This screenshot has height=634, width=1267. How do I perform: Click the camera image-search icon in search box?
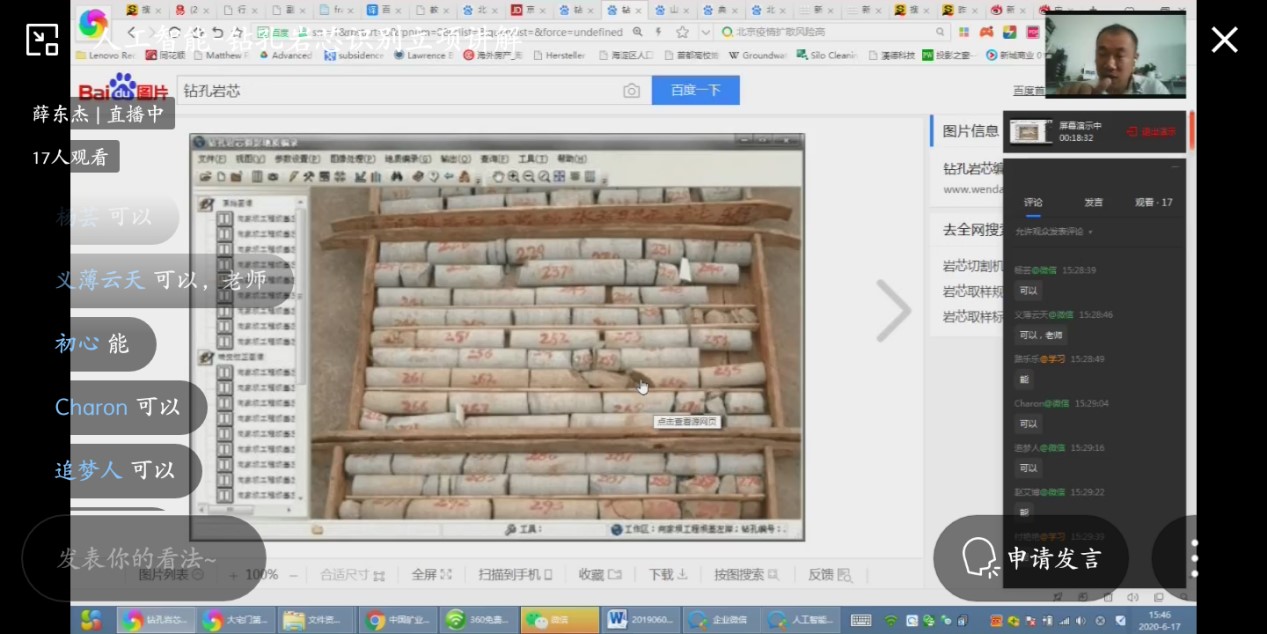point(631,91)
